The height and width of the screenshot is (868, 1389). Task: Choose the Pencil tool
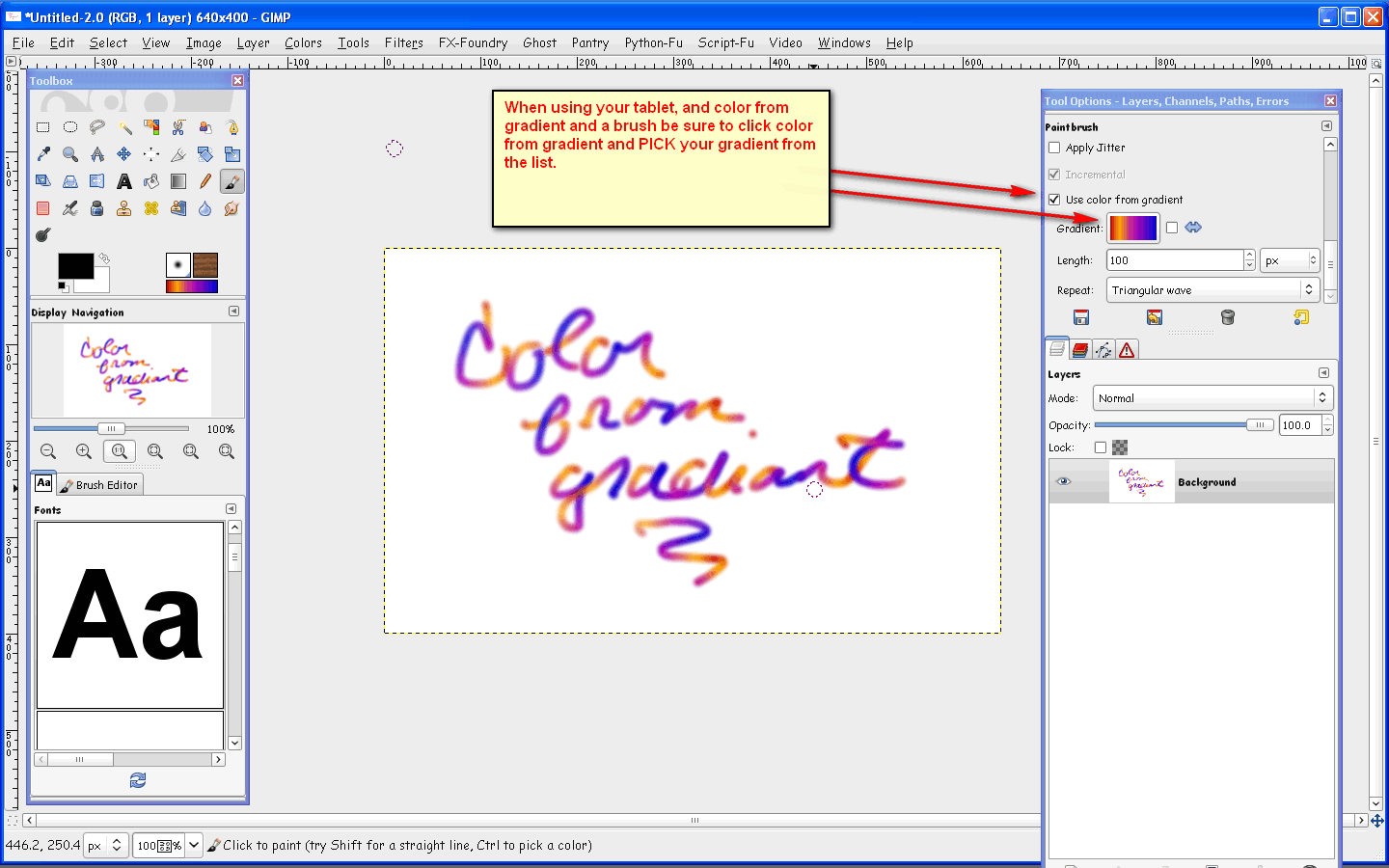205,181
